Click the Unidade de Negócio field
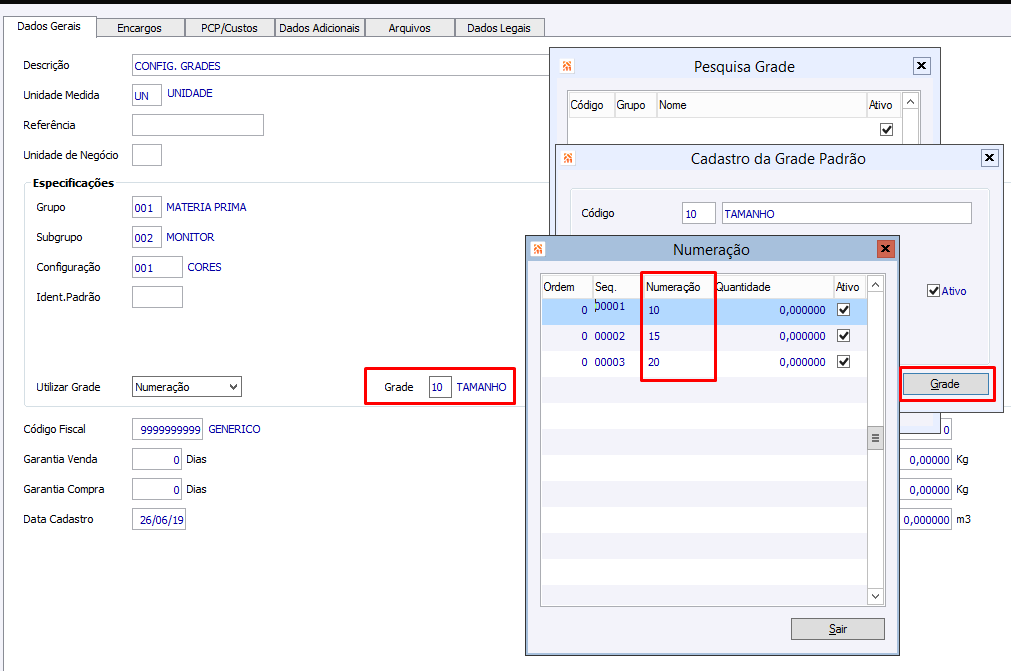 pyautogui.click(x=146, y=155)
